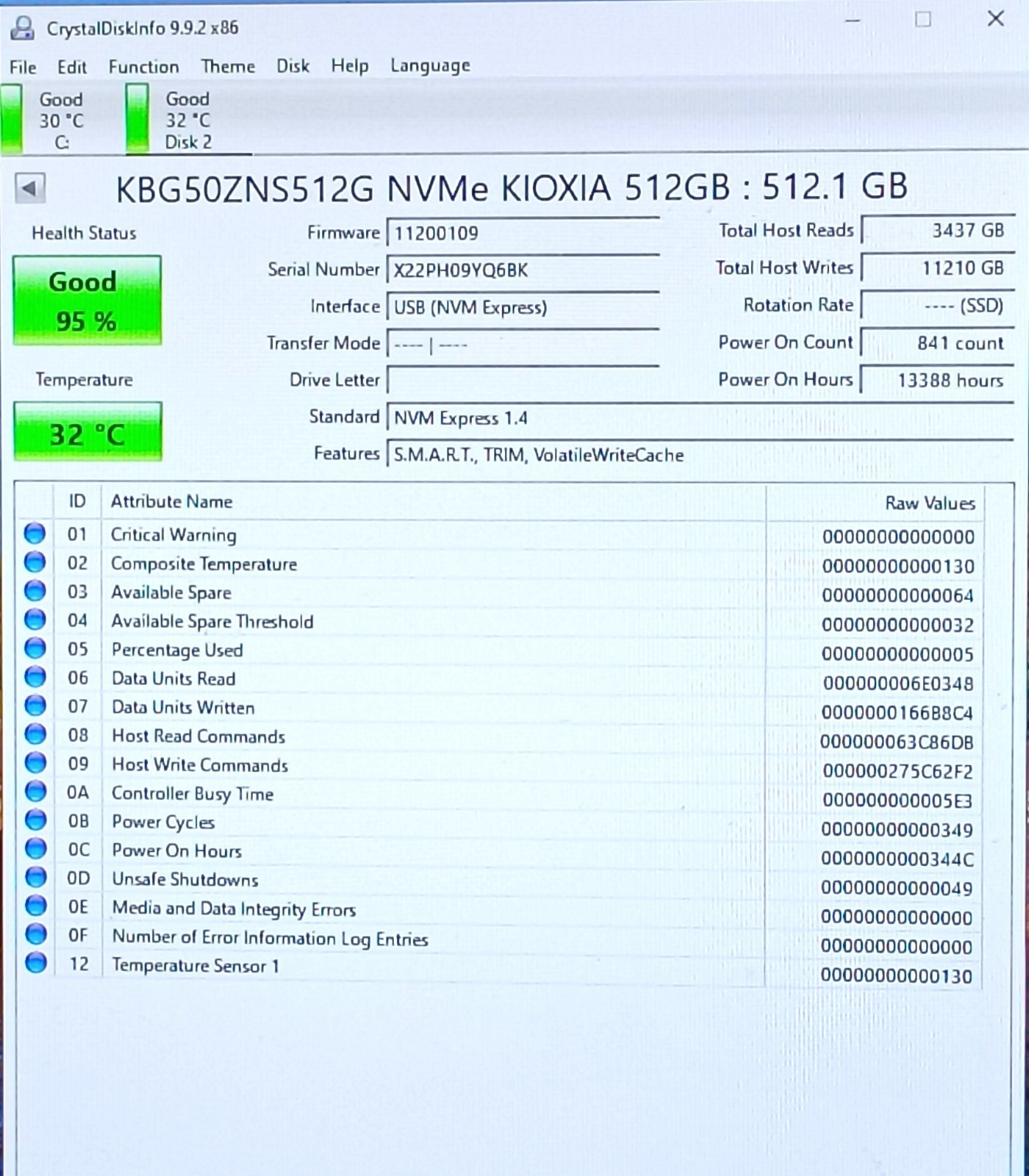Click the status circle for Host Write Commands
1029x1176 pixels.
[x=35, y=763]
